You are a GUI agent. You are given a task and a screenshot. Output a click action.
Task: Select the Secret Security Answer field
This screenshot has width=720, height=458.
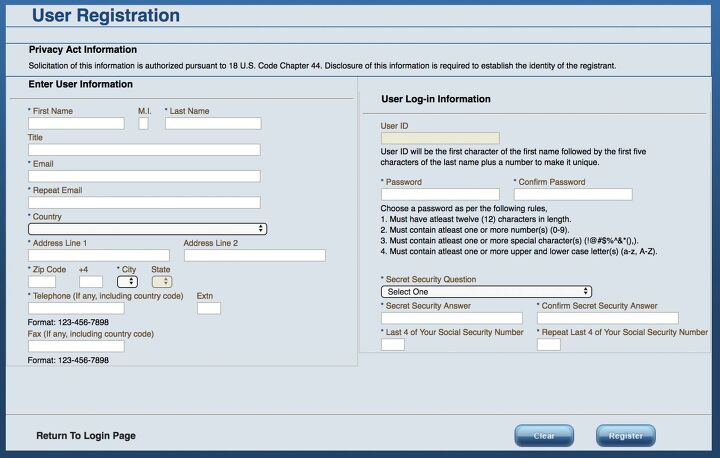click(452, 318)
